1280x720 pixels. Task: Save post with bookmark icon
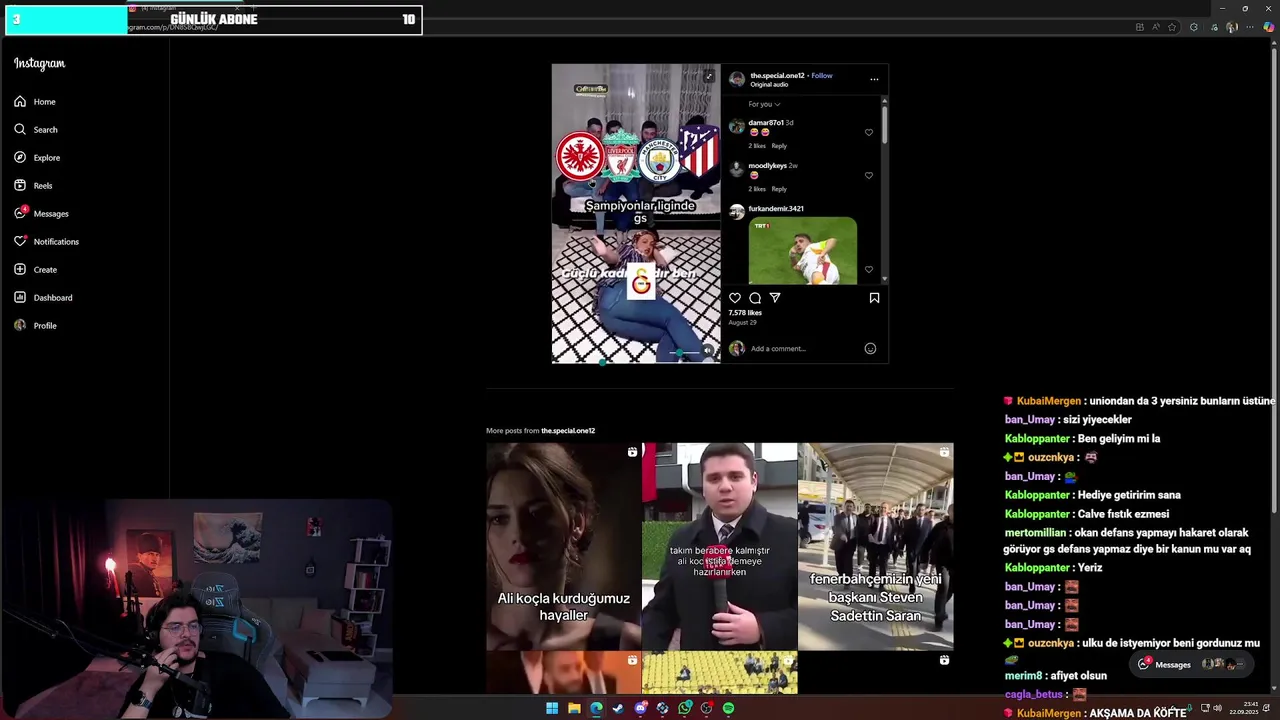(x=874, y=298)
